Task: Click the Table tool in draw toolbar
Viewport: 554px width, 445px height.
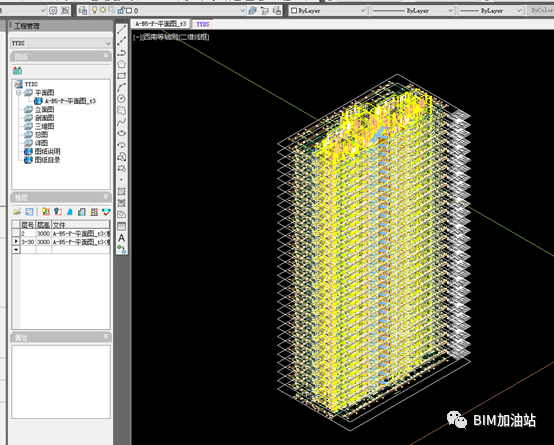Action: pyautogui.click(x=122, y=226)
